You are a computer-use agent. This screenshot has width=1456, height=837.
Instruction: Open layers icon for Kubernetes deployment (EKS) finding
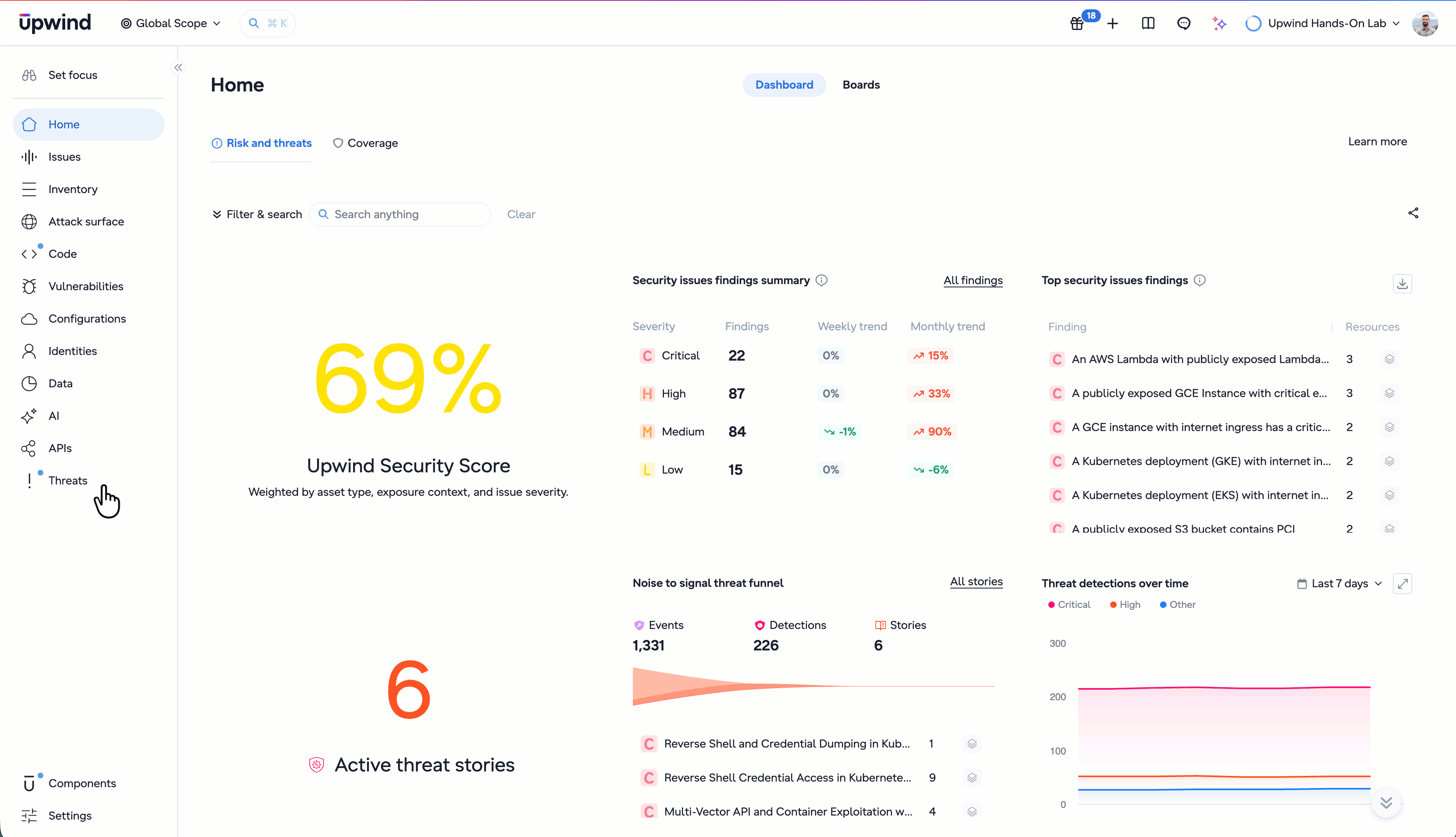click(1389, 495)
